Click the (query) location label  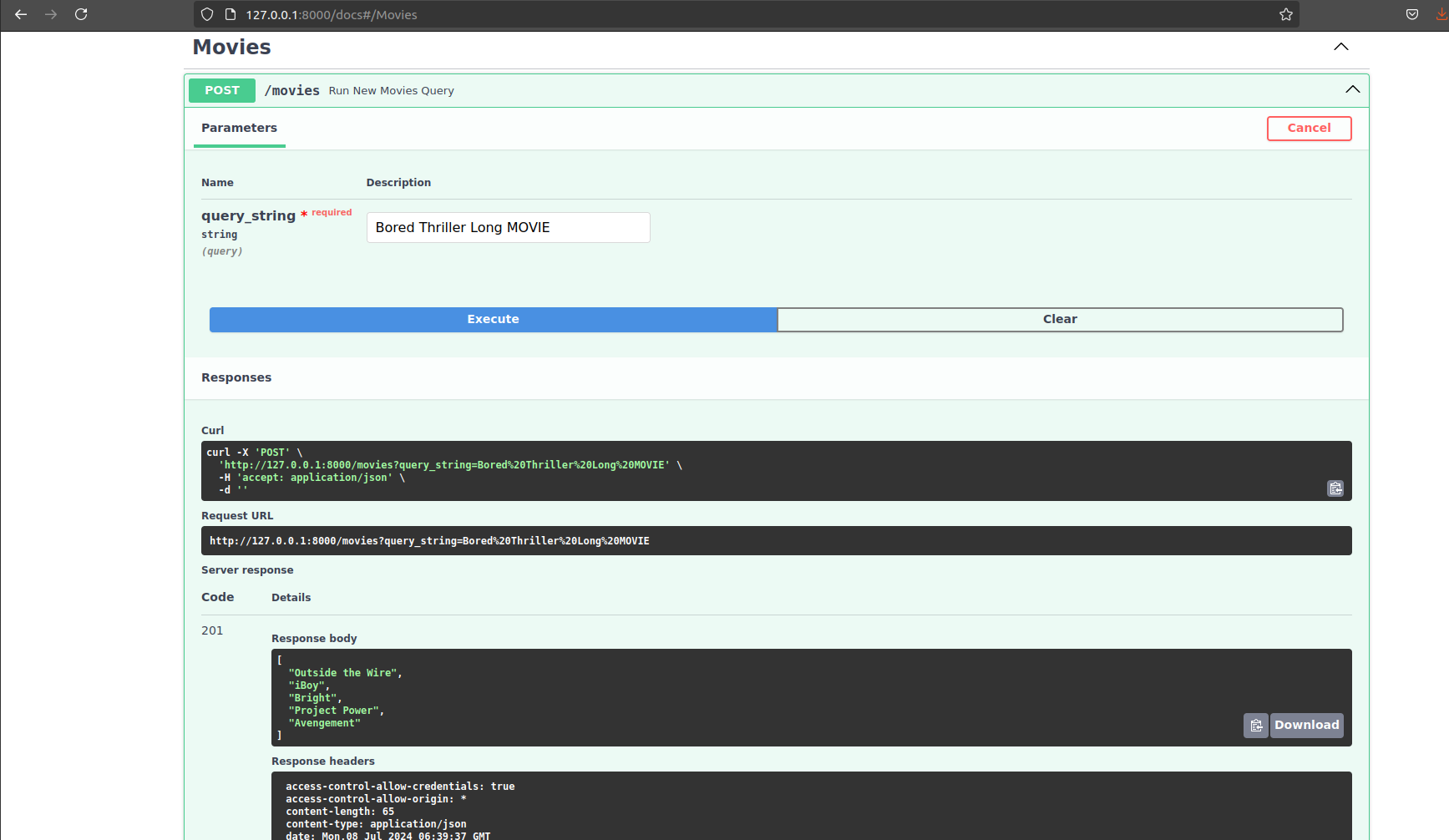(222, 251)
